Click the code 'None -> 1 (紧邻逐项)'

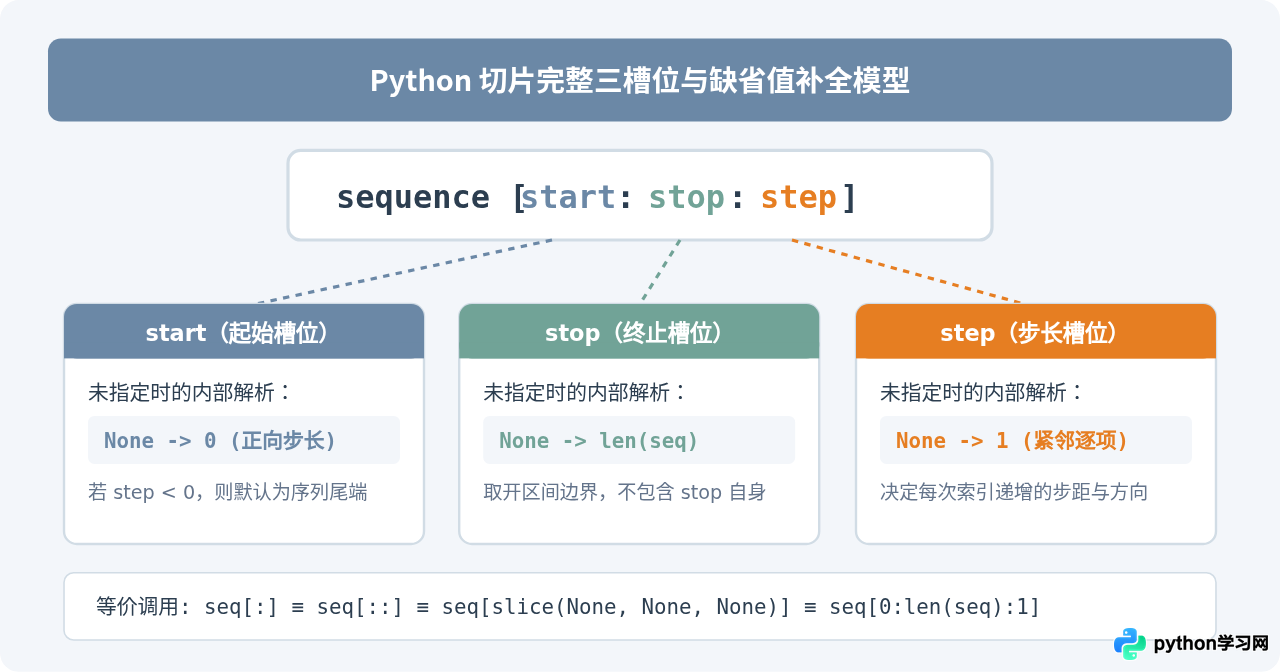(1012, 440)
